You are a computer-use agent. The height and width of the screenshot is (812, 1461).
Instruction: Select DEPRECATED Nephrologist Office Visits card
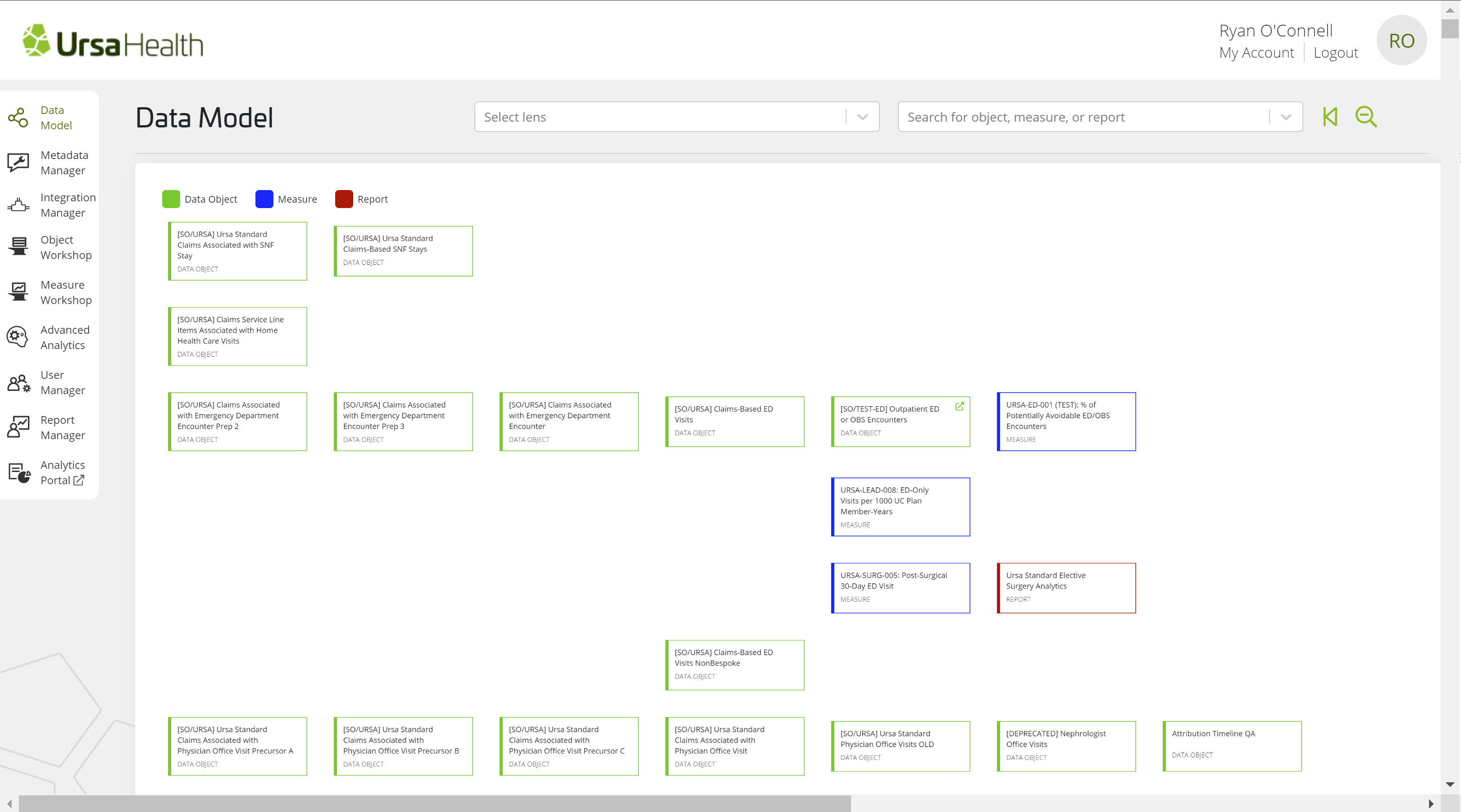point(1066,746)
